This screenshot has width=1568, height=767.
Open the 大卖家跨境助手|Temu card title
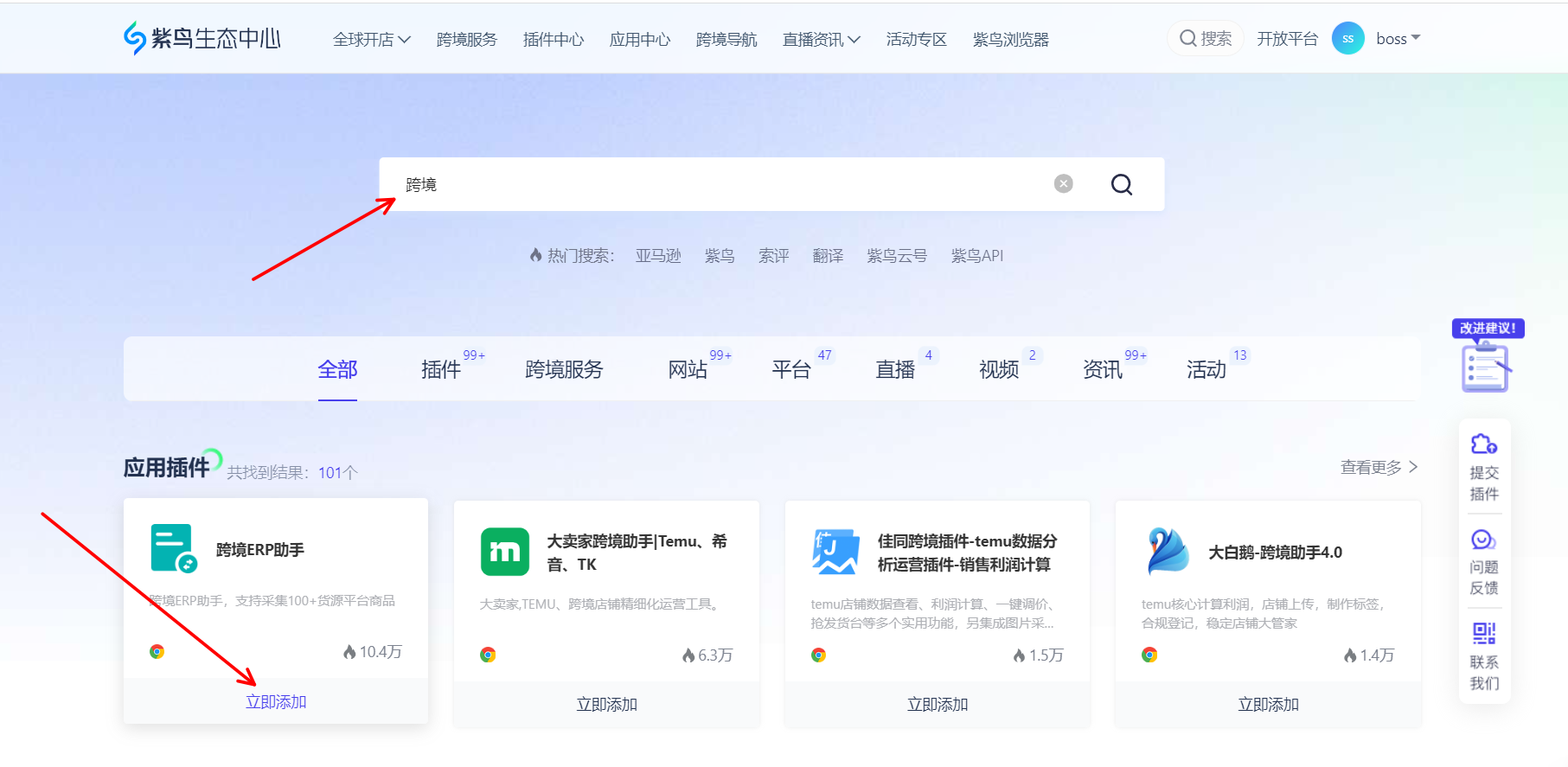(x=637, y=553)
